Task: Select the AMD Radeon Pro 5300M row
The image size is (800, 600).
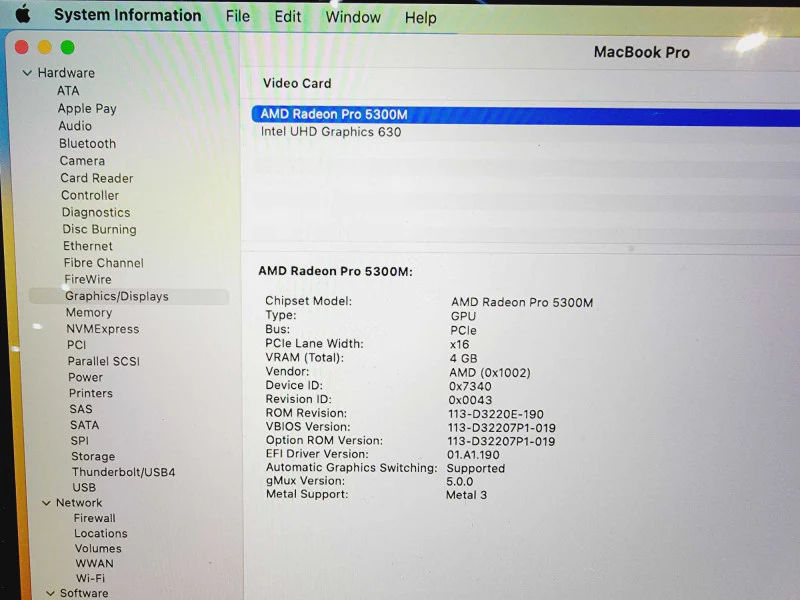Action: coord(526,115)
